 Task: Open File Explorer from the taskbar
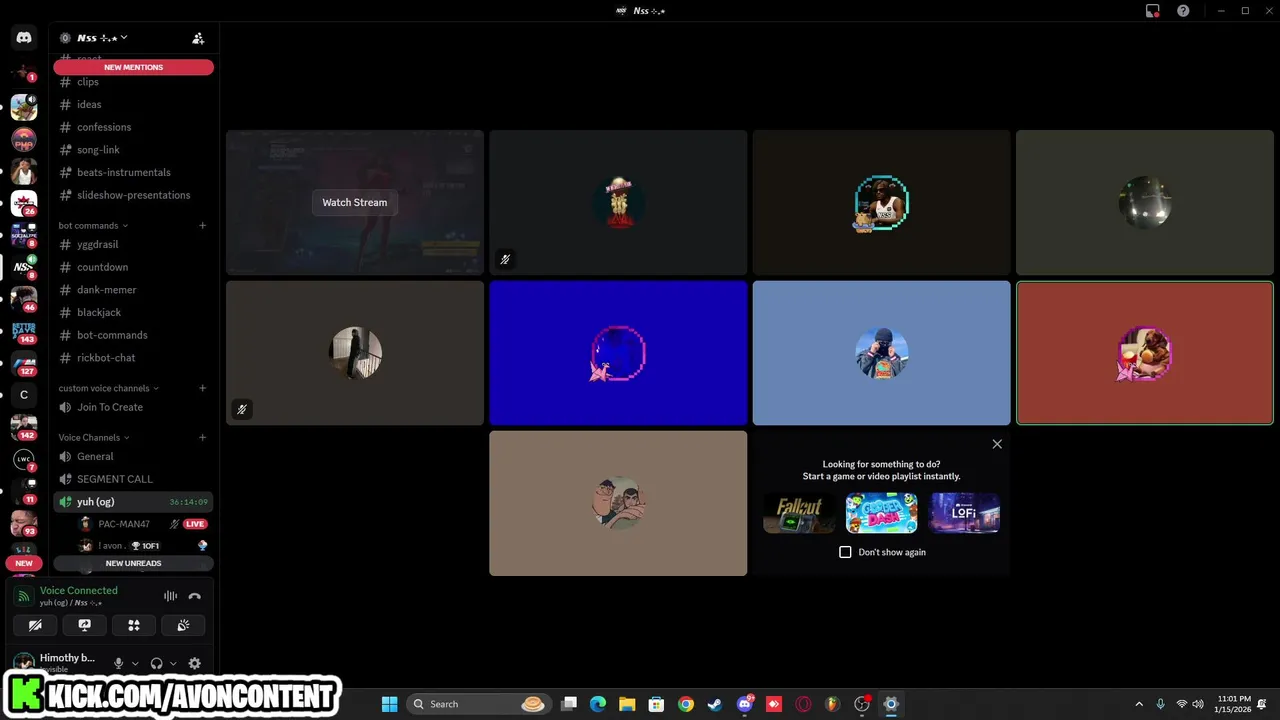click(627, 704)
